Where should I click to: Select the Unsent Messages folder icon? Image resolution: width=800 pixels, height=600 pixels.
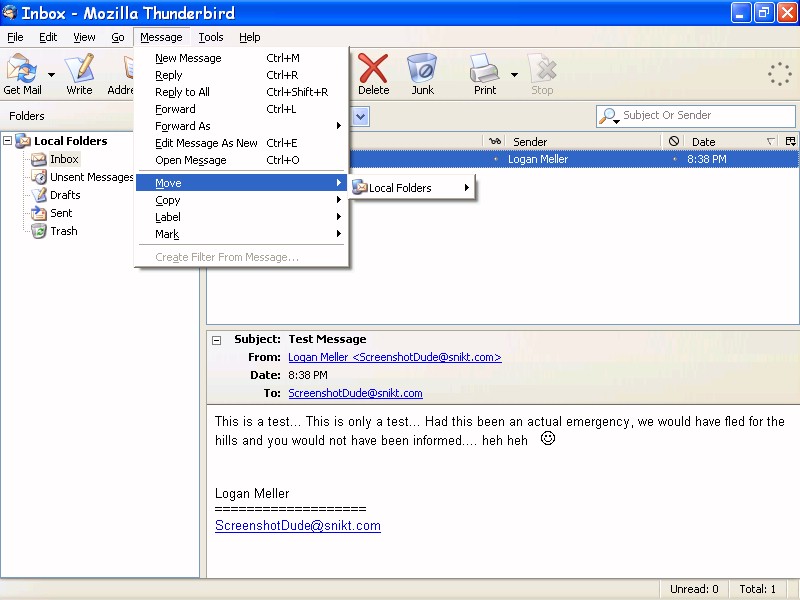[x=39, y=177]
